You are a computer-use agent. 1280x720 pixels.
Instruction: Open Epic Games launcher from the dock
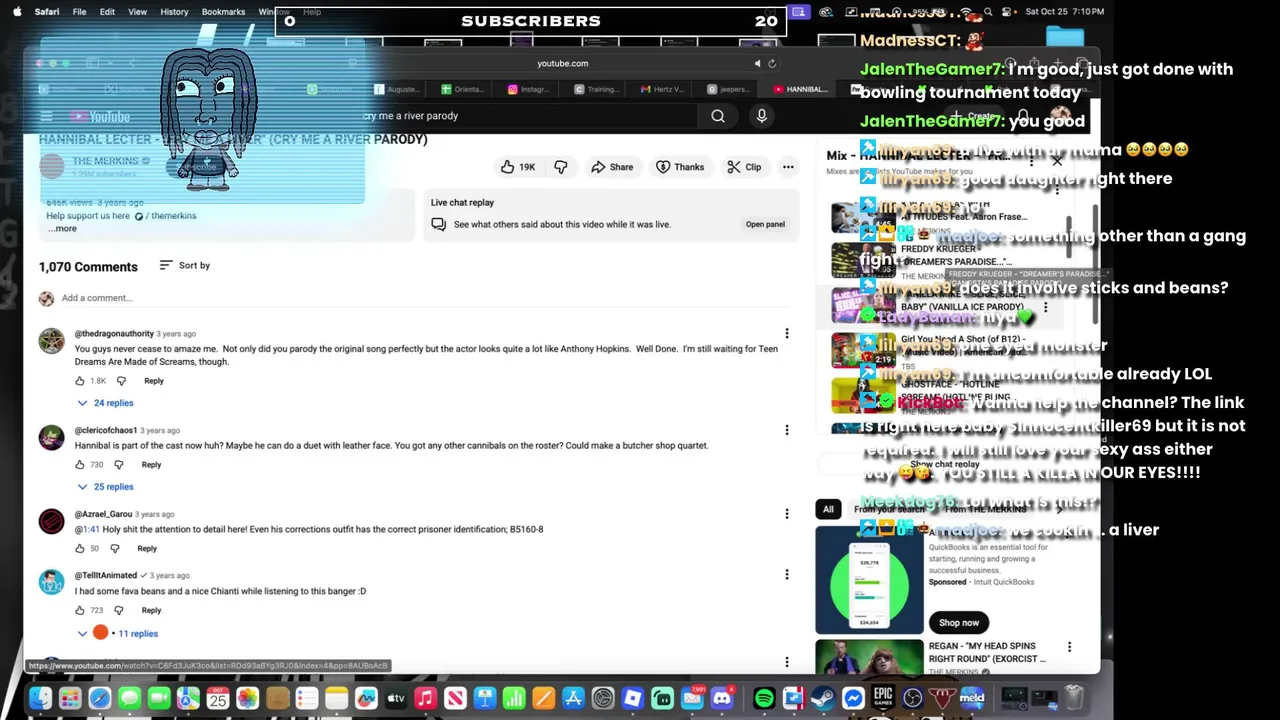point(883,698)
